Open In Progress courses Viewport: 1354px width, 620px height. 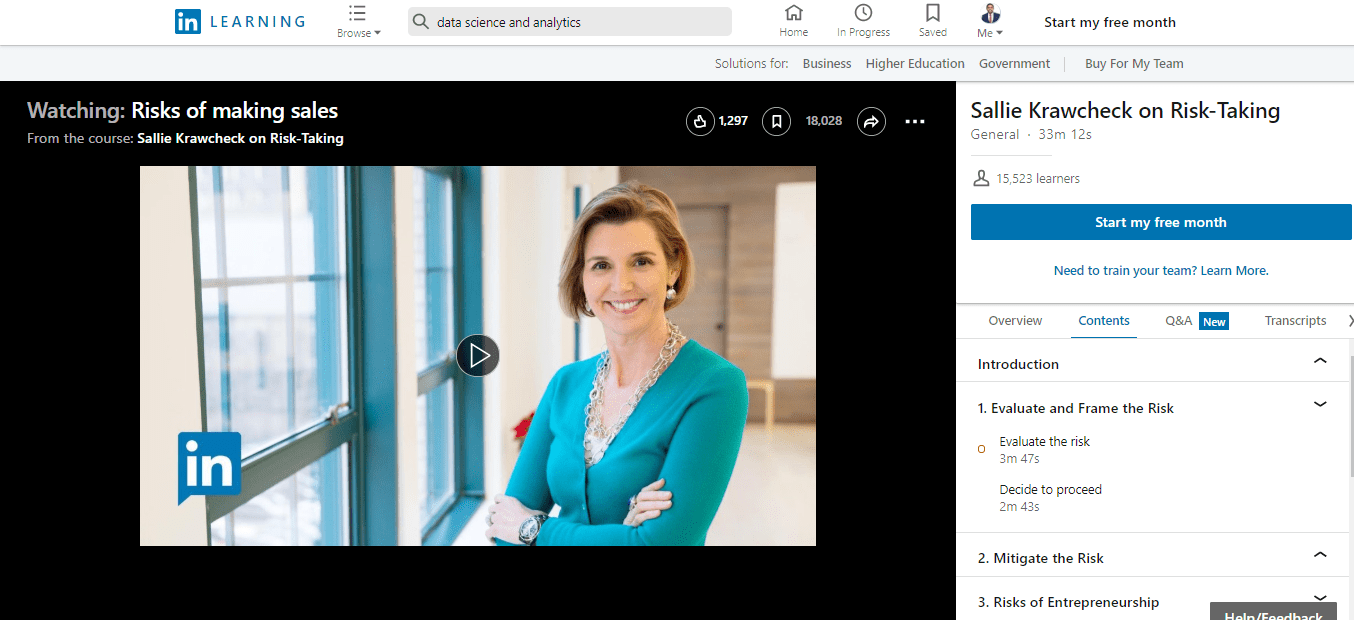click(x=863, y=21)
